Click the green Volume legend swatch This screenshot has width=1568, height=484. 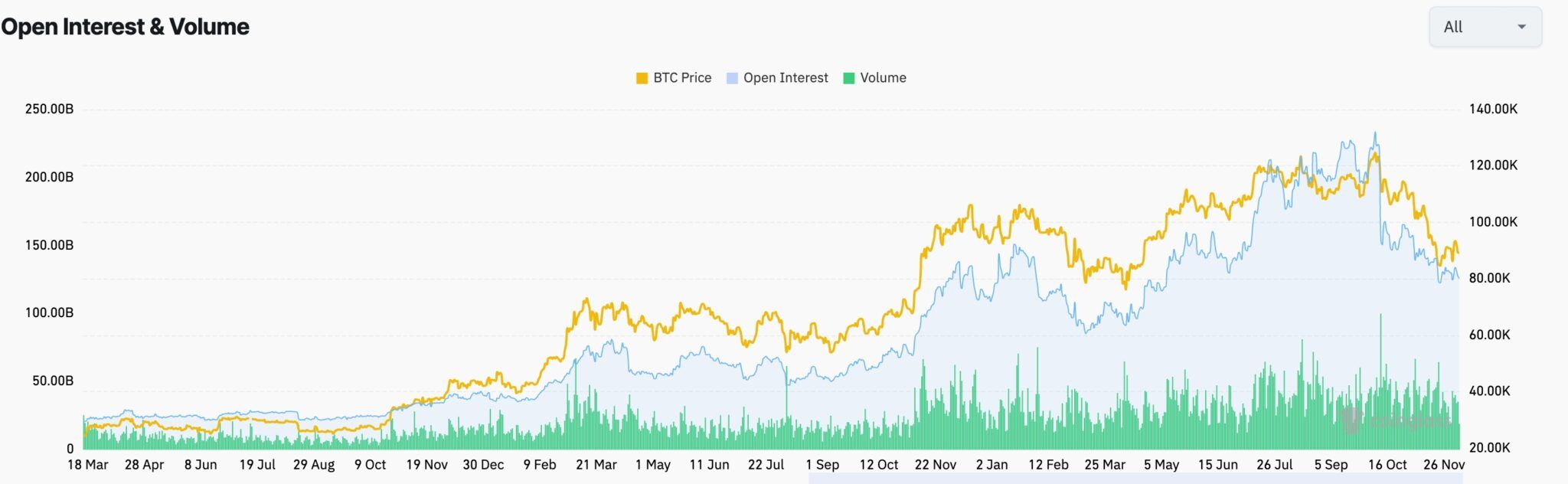850,77
